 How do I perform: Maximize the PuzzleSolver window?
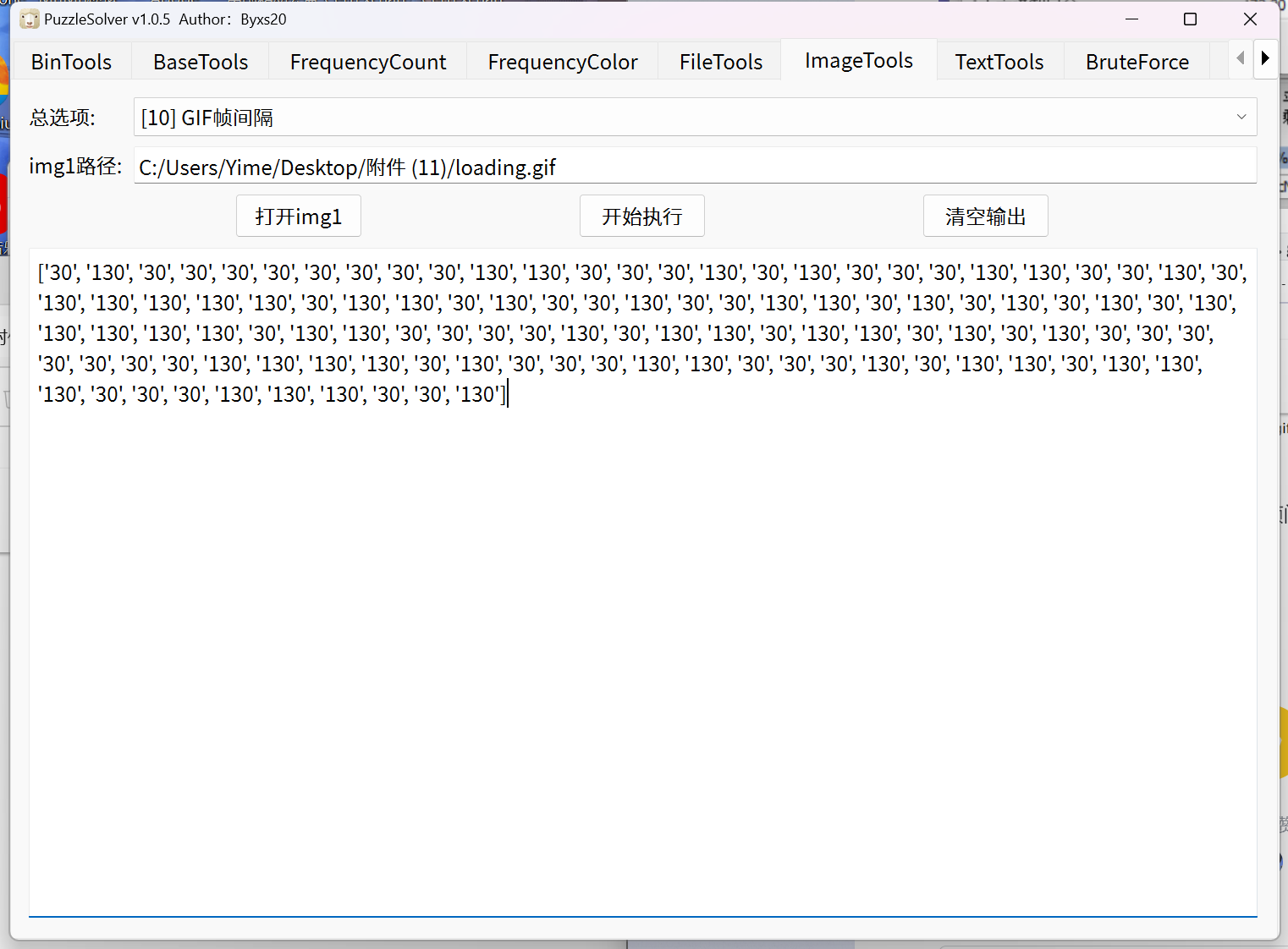pos(1190,19)
